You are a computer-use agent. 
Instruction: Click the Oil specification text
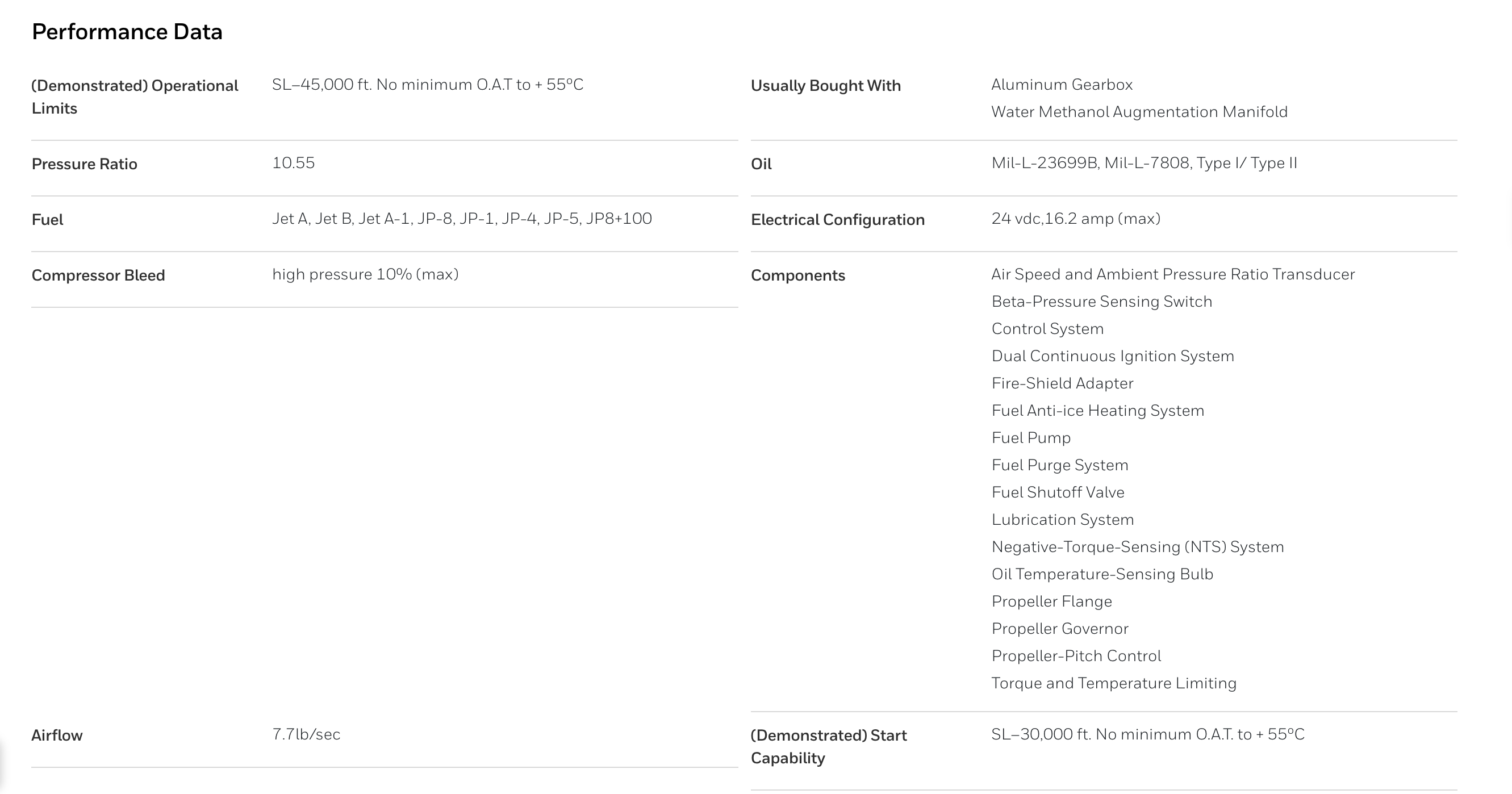[1143, 162]
